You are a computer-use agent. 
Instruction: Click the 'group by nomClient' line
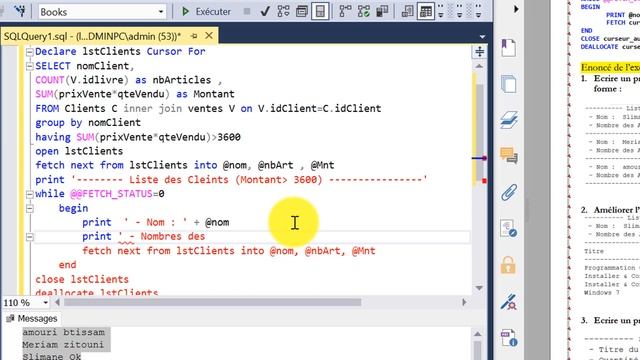(x=88, y=123)
